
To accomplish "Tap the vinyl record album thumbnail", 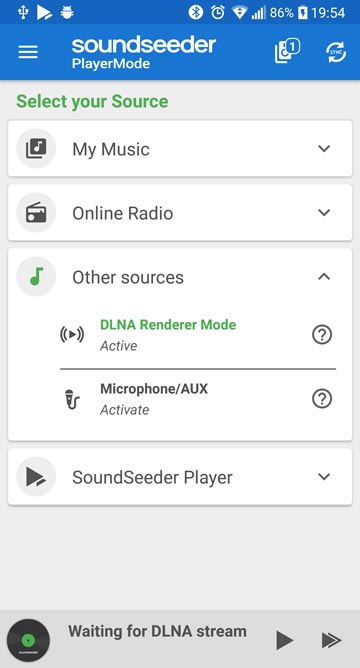I will coord(29,640).
